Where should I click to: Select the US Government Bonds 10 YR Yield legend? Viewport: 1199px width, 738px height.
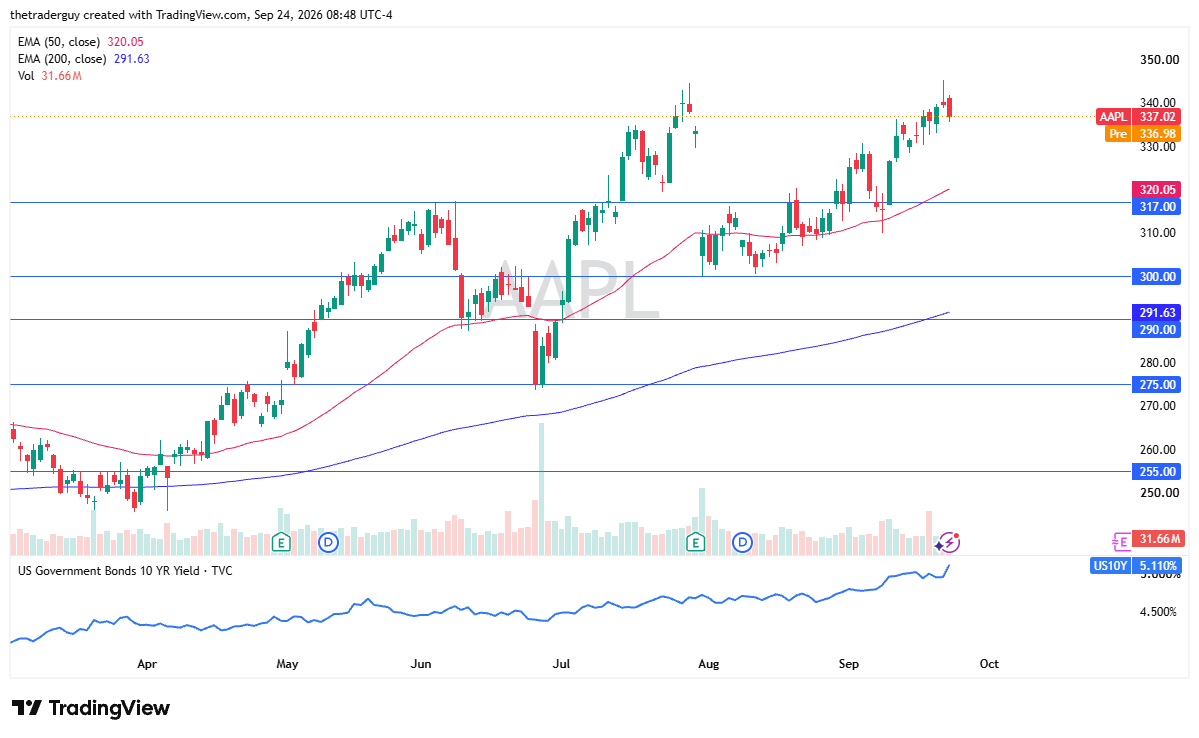pos(125,571)
